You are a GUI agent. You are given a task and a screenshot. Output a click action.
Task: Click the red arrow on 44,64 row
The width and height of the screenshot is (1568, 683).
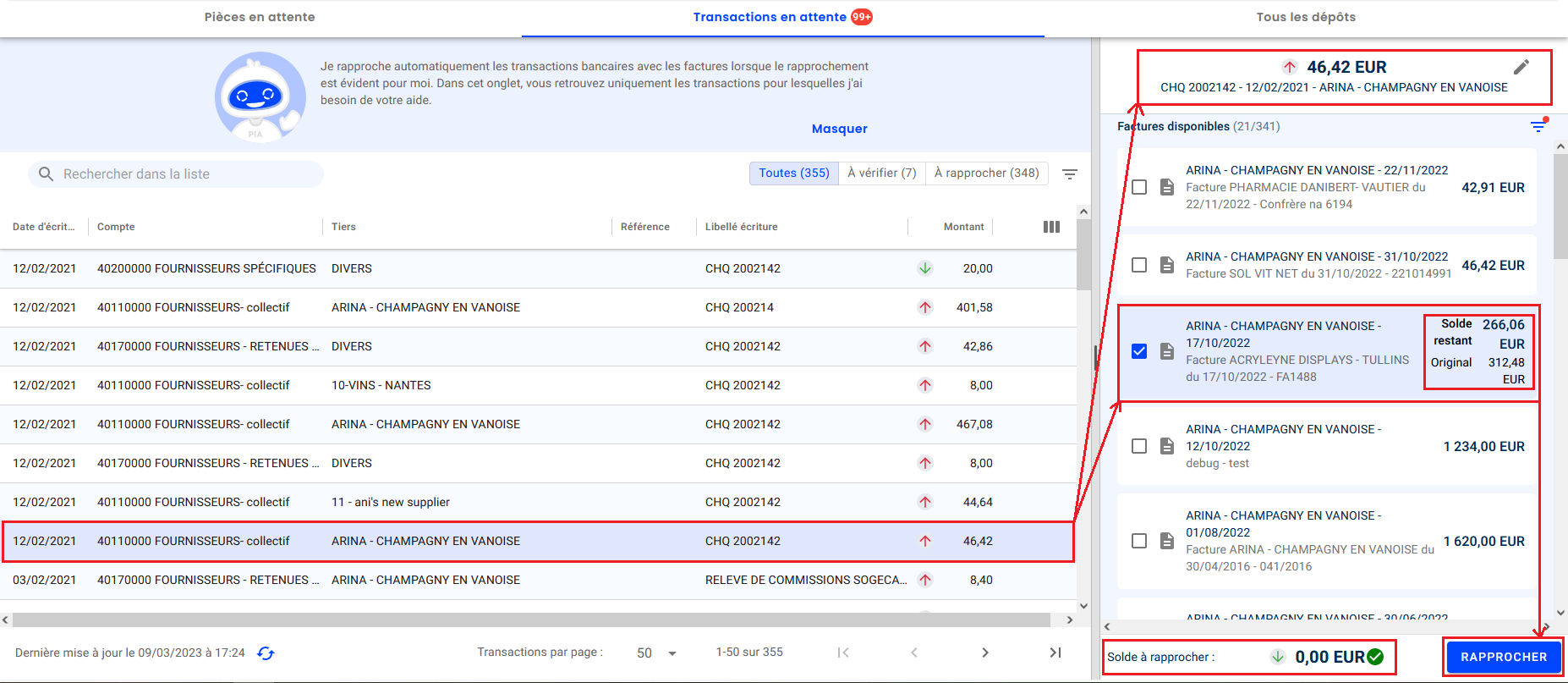925,502
